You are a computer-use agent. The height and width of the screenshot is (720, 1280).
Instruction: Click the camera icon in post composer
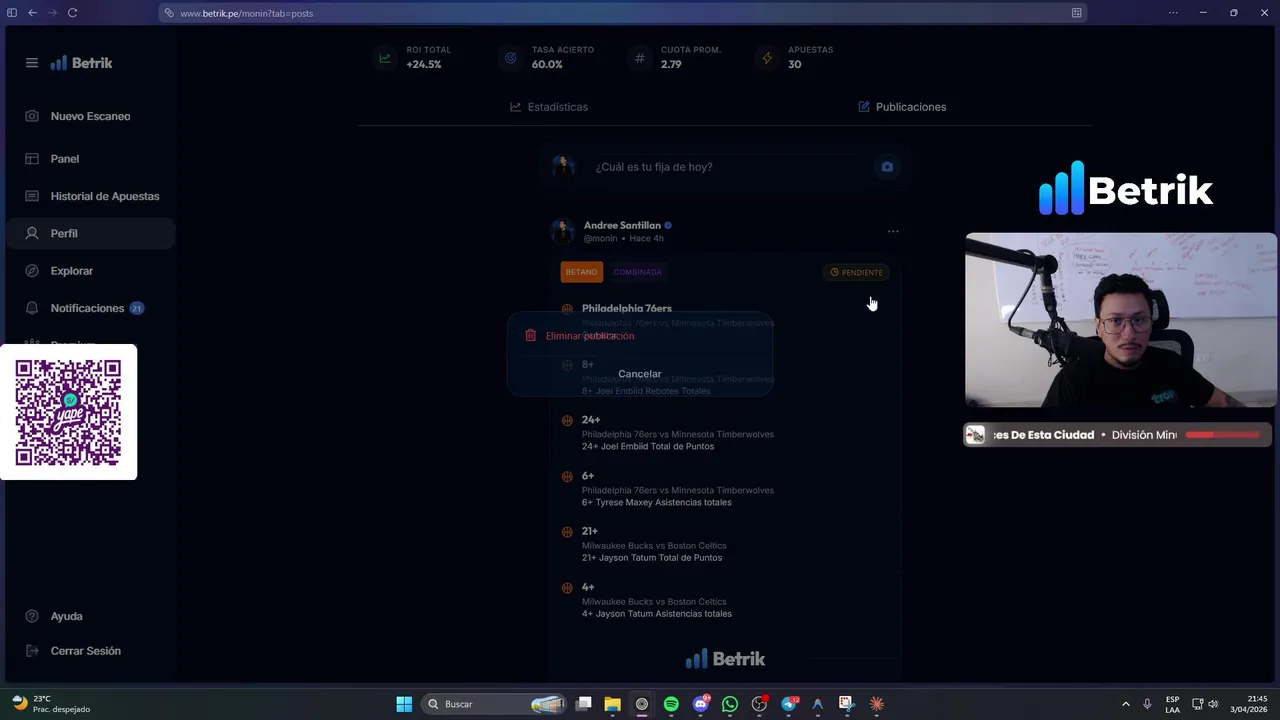(x=887, y=167)
